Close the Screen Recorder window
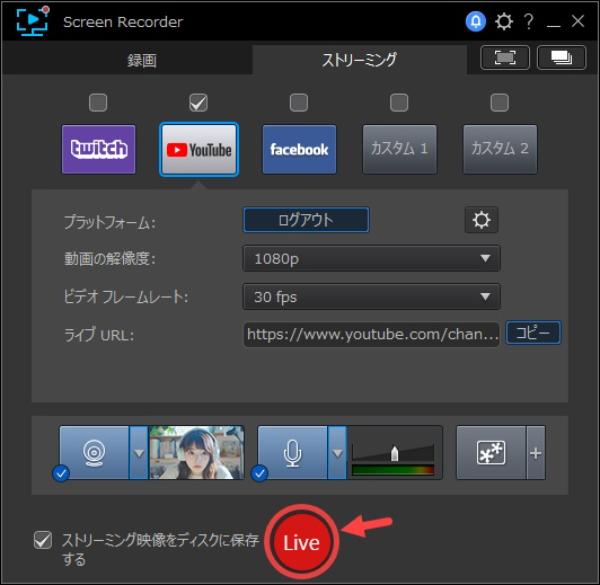The height and width of the screenshot is (585, 600). click(578, 21)
